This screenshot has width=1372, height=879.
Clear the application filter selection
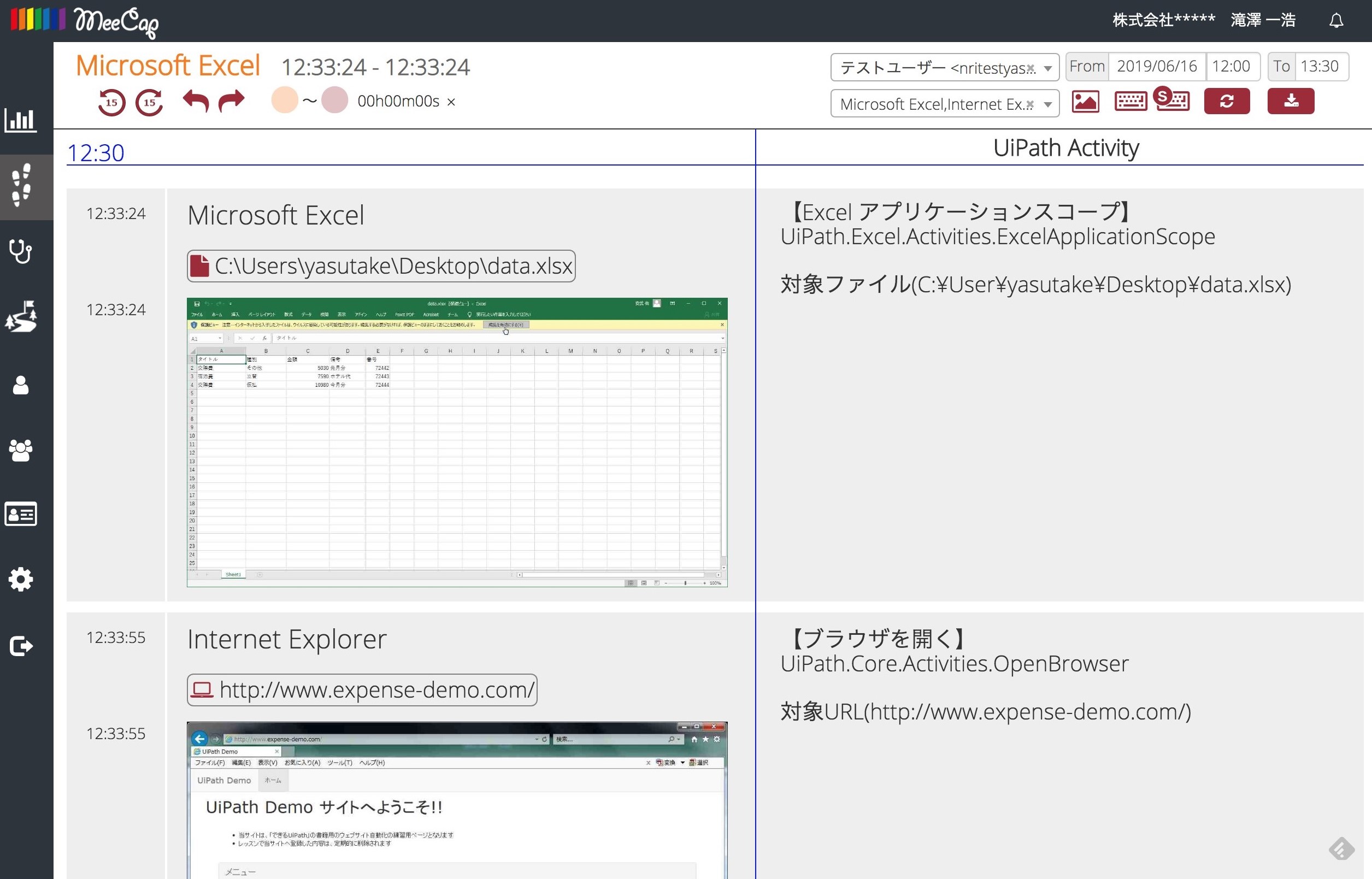point(1029,104)
